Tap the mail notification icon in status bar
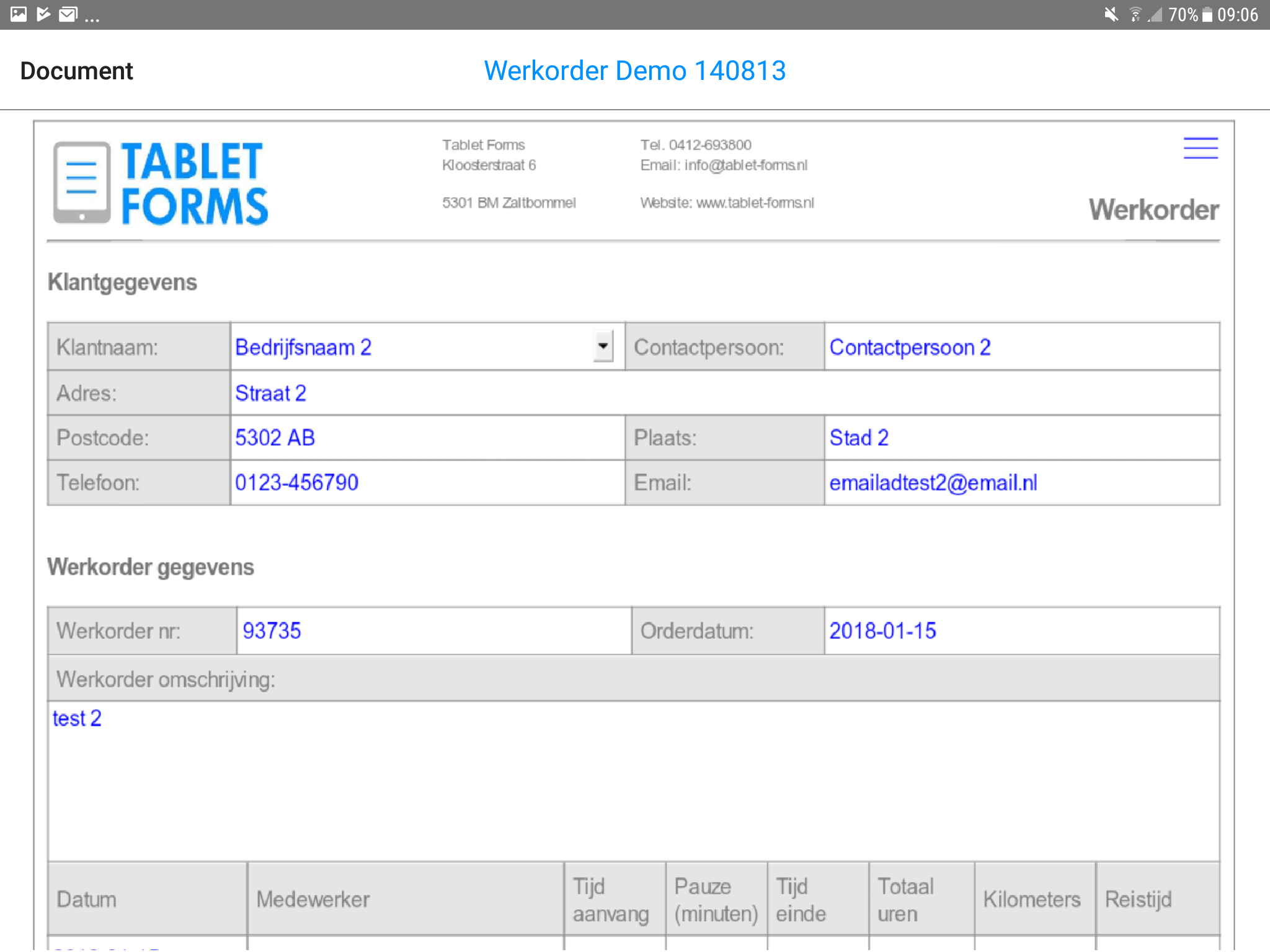The image size is (1270, 952). coord(68,14)
